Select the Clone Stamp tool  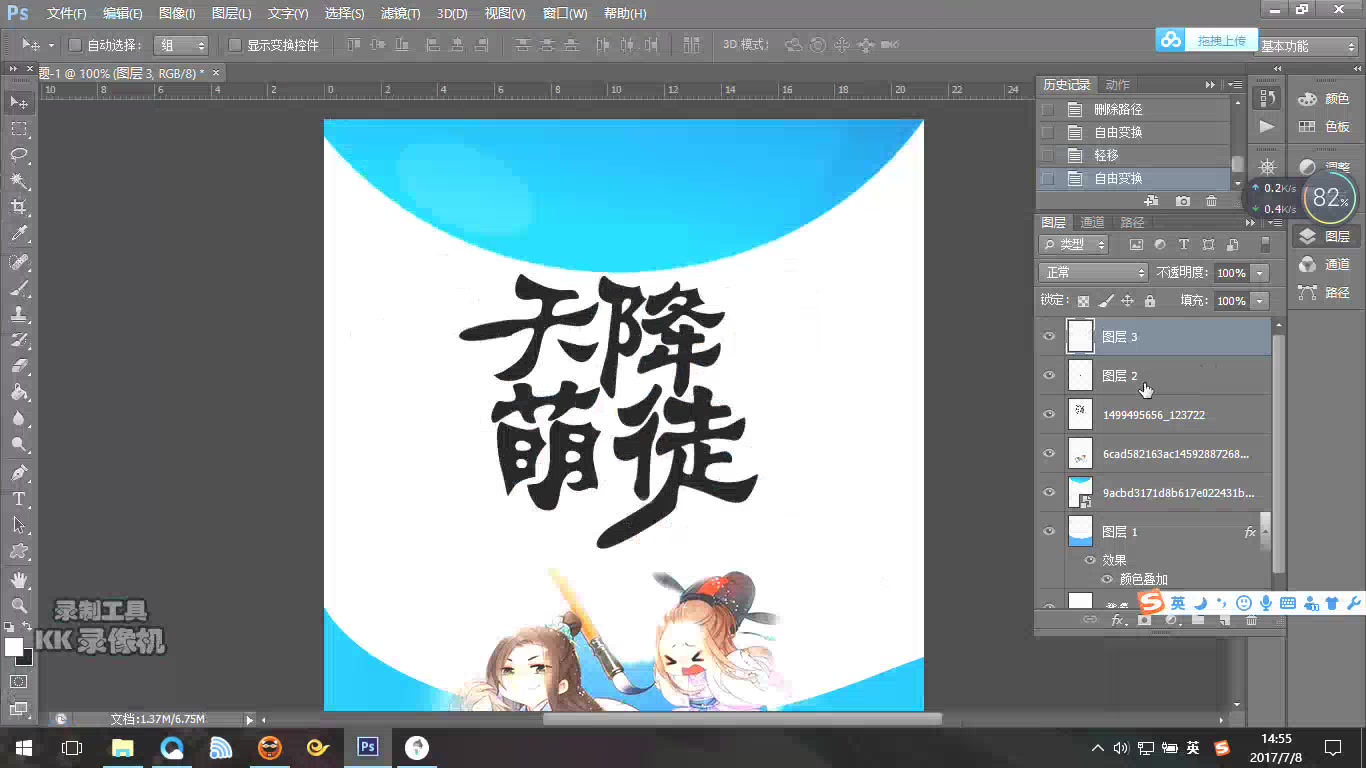(x=19, y=314)
